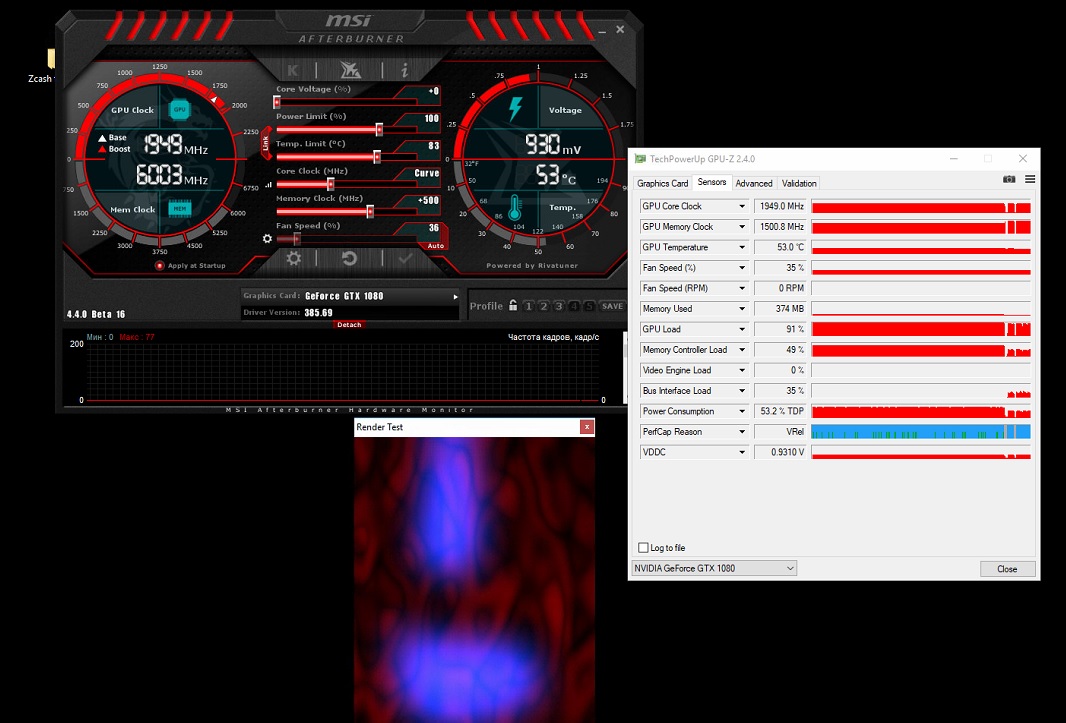
Task: Click the Temp. Limit slider handle
Action: click(x=377, y=156)
